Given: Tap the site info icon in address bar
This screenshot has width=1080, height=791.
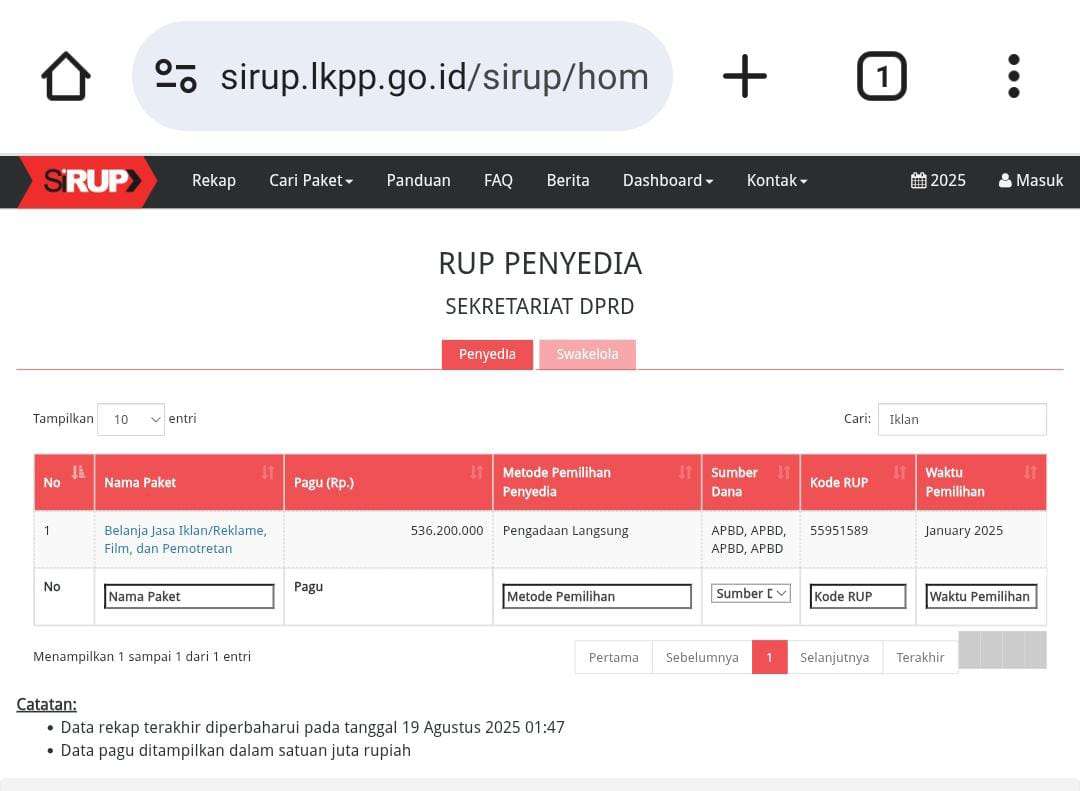Looking at the screenshot, I should click(x=176, y=77).
